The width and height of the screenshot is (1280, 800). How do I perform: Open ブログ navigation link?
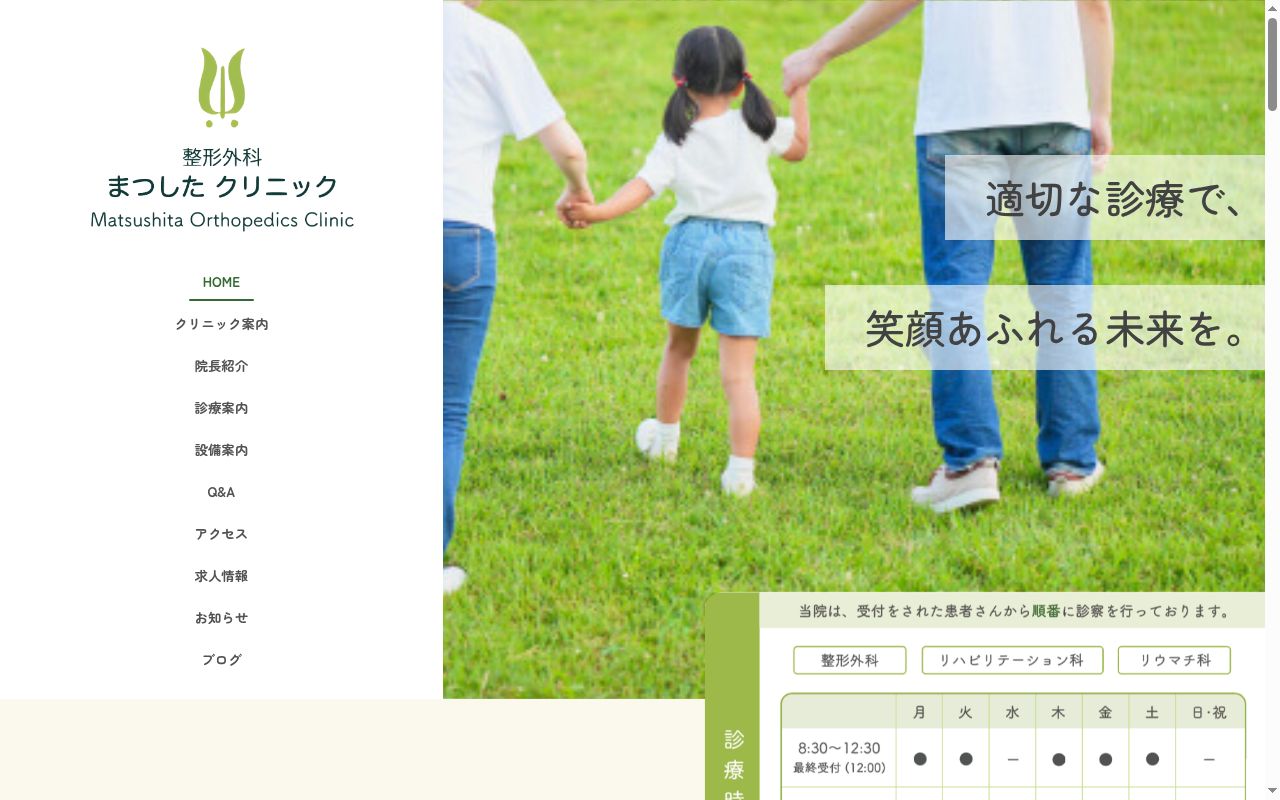(221, 660)
